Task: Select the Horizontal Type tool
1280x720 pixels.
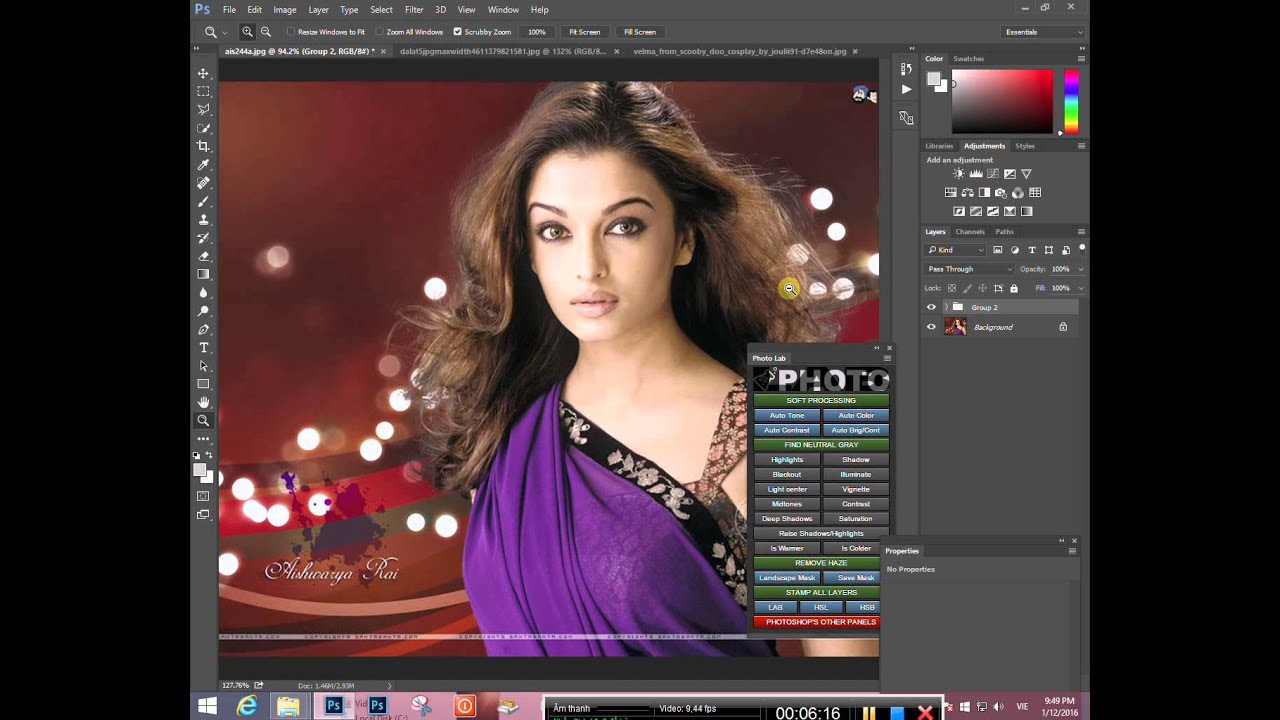Action: [x=203, y=348]
